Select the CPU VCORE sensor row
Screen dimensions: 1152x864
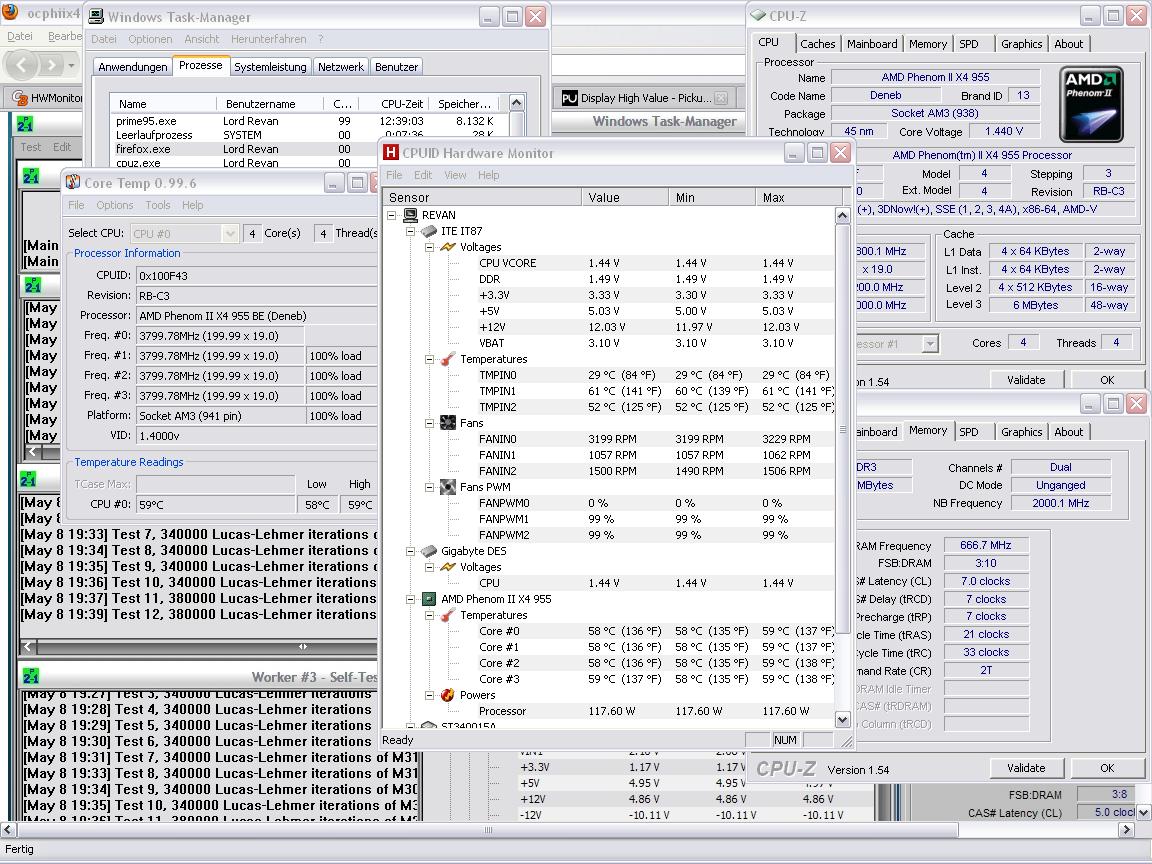coord(610,263)
